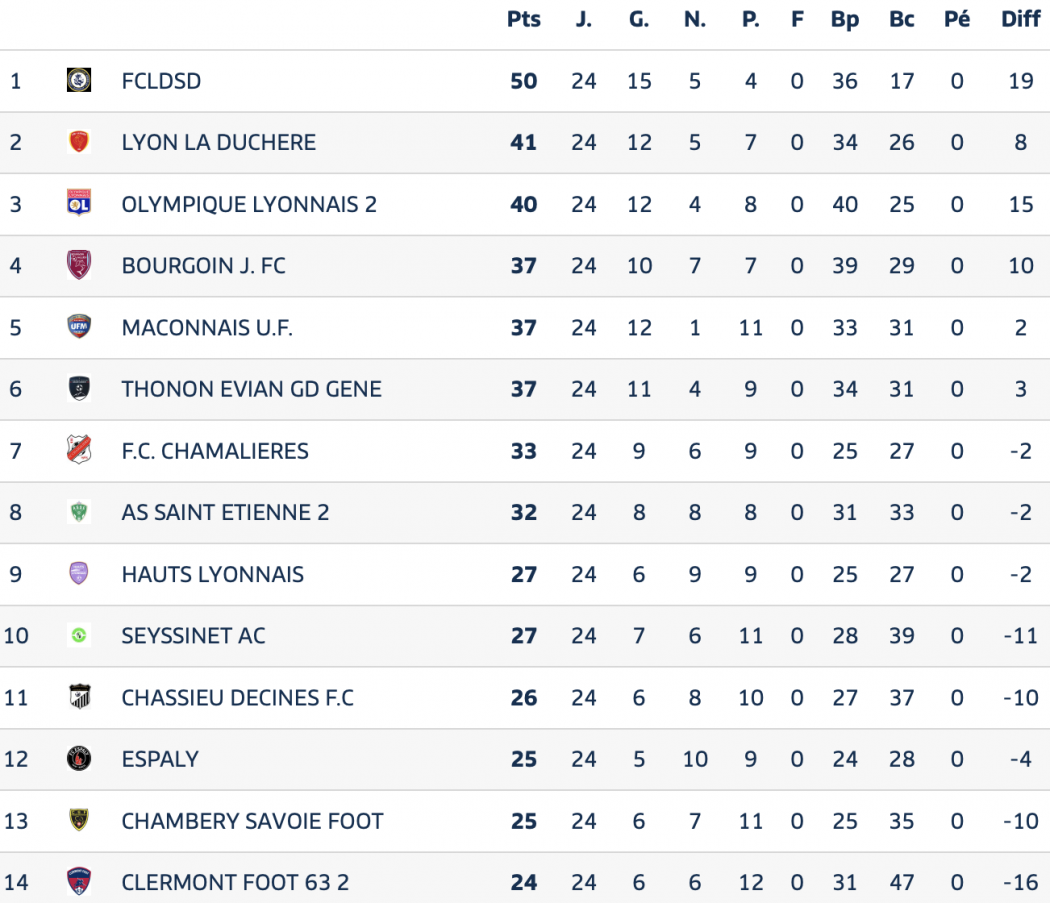This screenshot has height=903, width=1050.
Task: Open the CHAMBERY SAVOIE FOOT team link
Action: pos(252,821)
